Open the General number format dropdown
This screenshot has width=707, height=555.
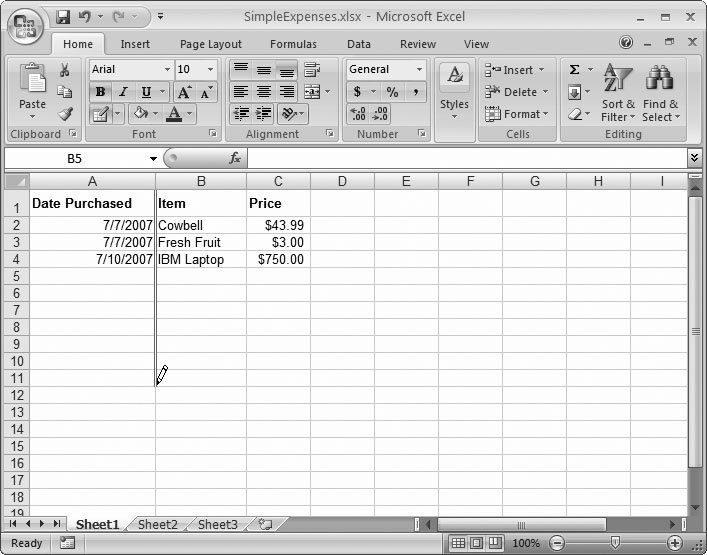coord(419,69)
